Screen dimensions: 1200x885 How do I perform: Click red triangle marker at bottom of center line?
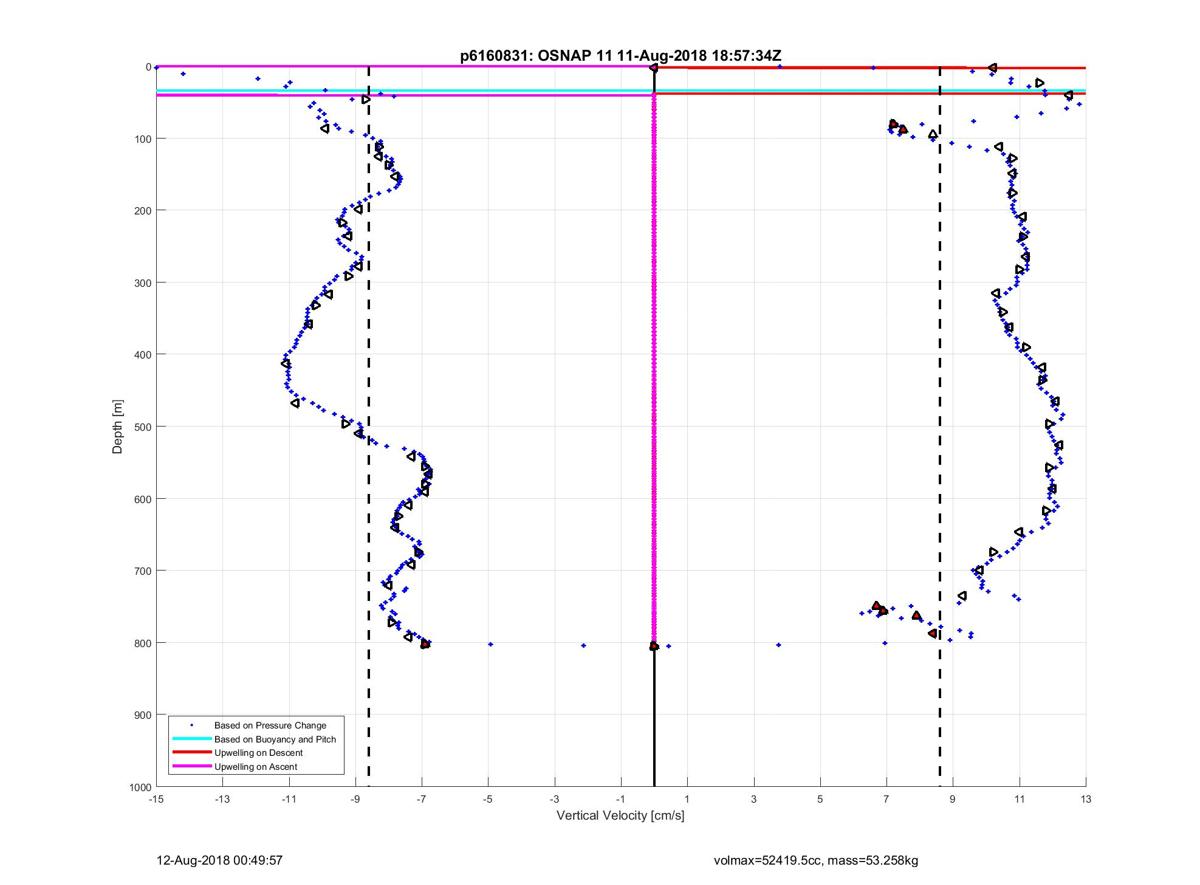tap(654, 646)
